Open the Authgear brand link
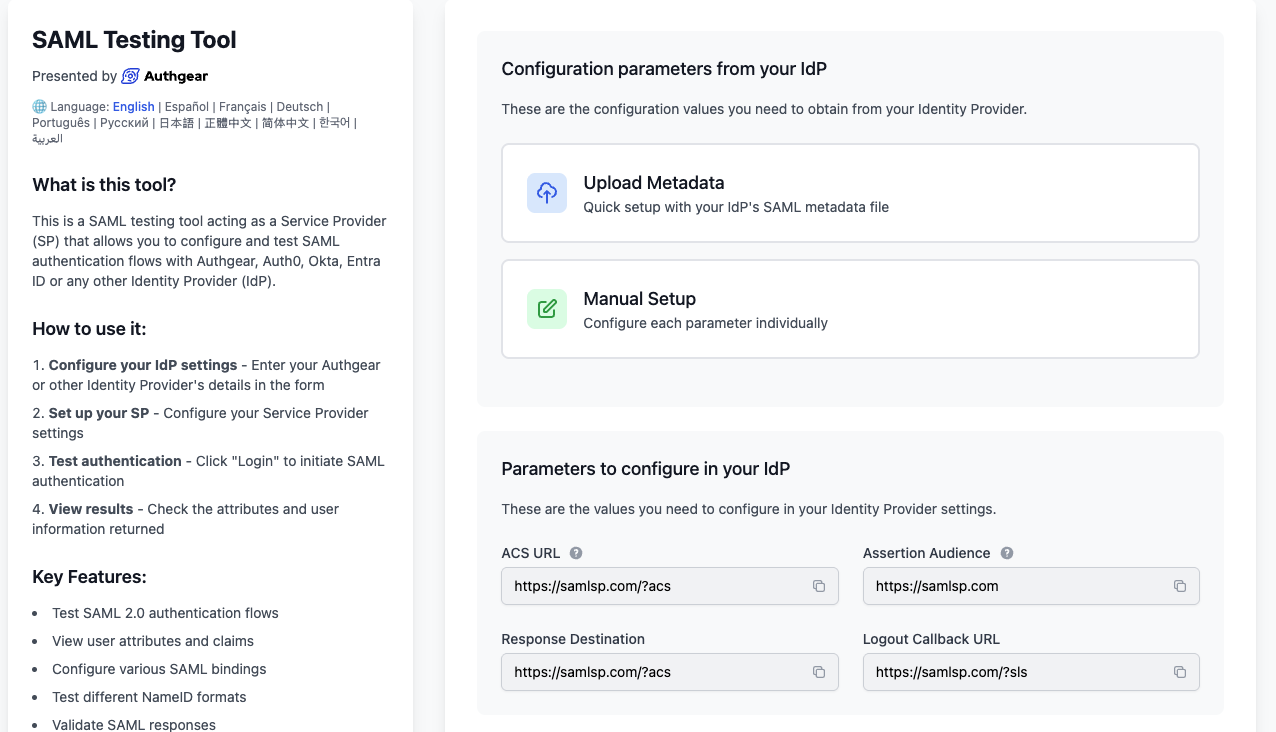Screen dimensions: 1276x732 165,76
